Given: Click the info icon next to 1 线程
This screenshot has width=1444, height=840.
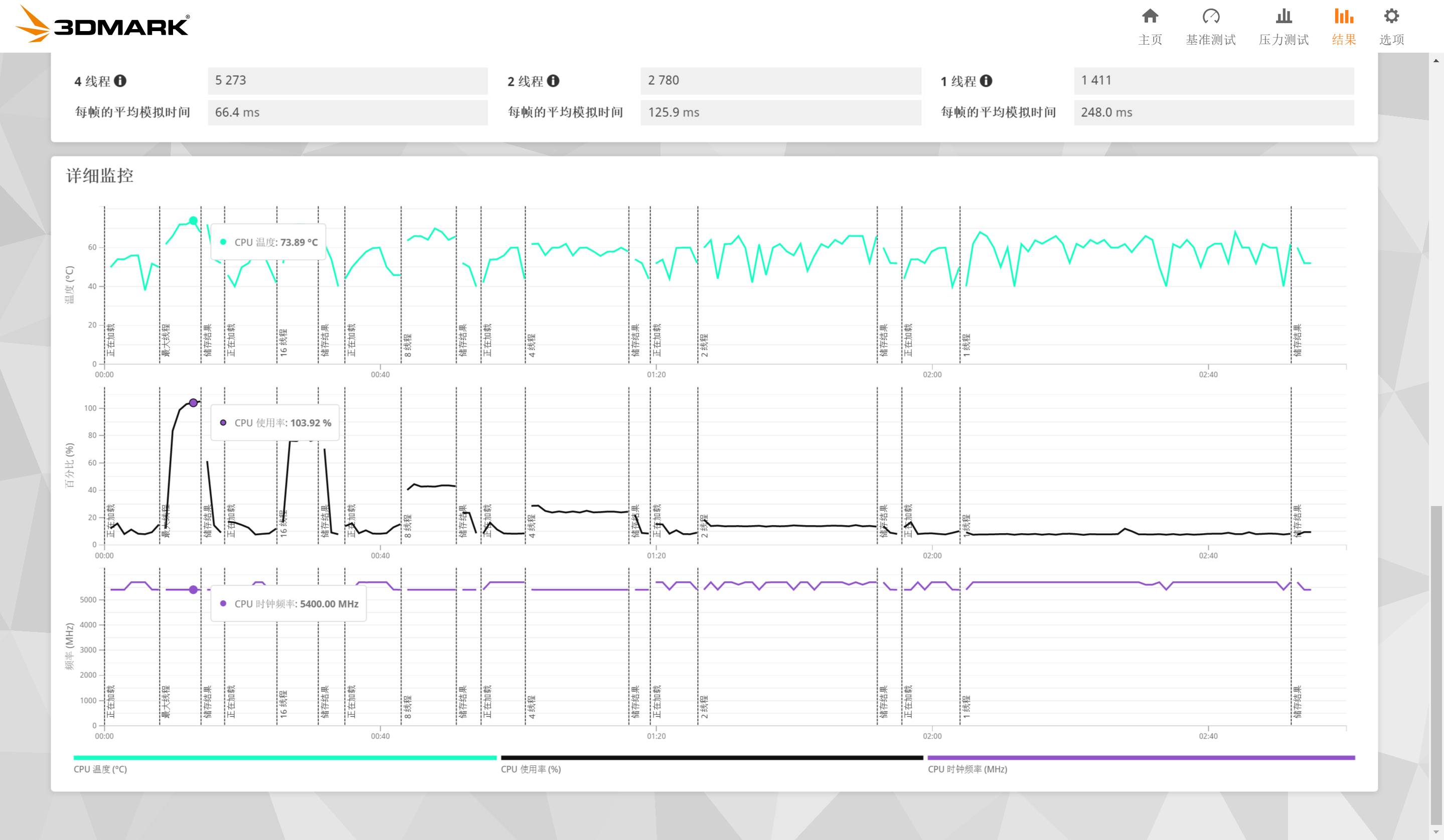Looking at the screenshot, I should coord(986,81).
